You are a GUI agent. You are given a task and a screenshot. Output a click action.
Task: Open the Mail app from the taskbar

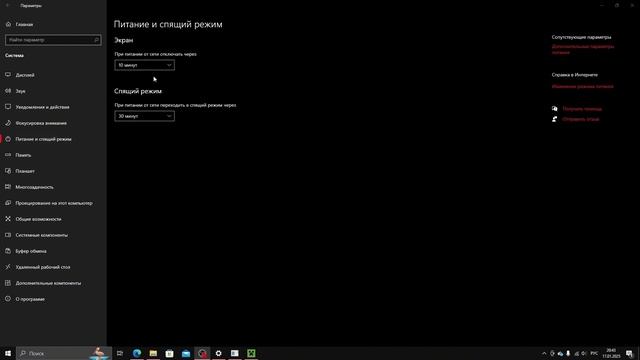(x=186, y=353)
